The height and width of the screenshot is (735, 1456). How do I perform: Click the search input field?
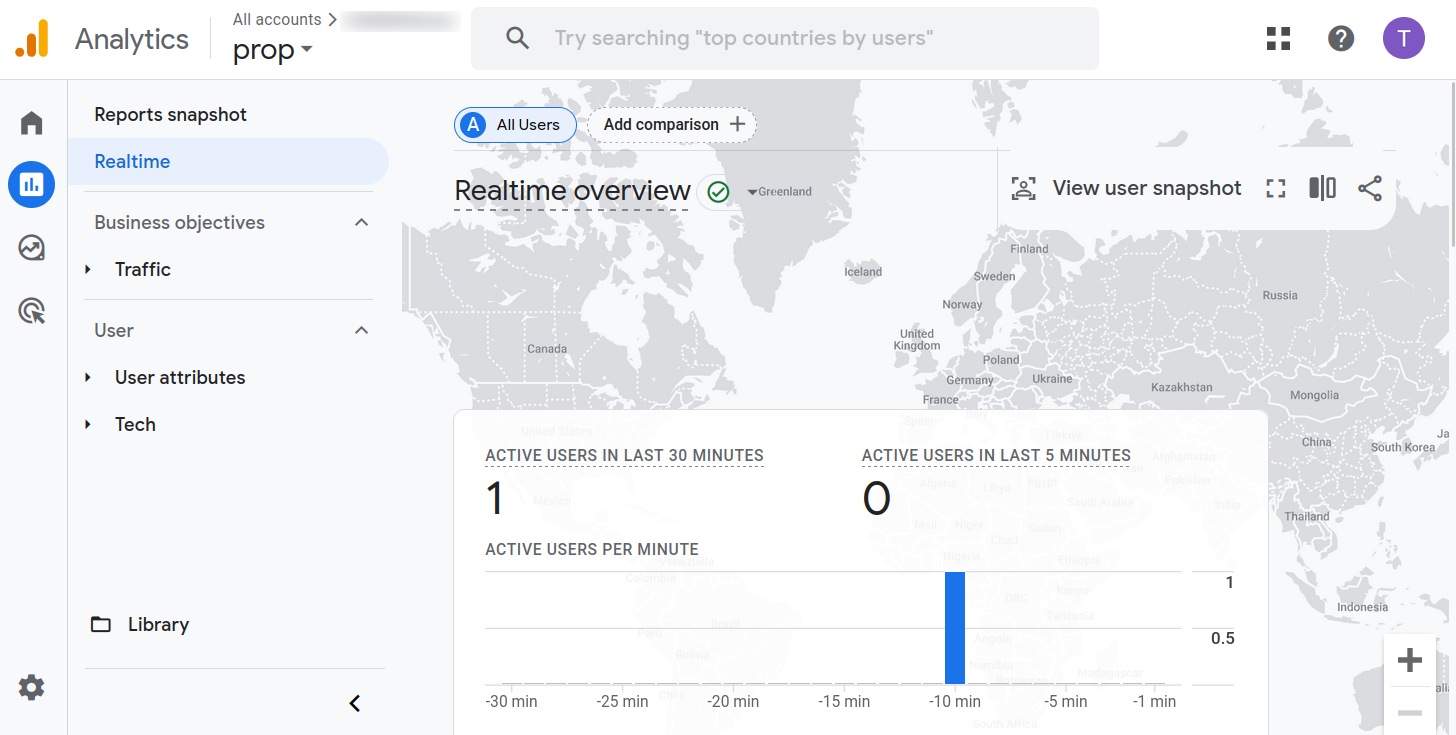click(784, 39)
